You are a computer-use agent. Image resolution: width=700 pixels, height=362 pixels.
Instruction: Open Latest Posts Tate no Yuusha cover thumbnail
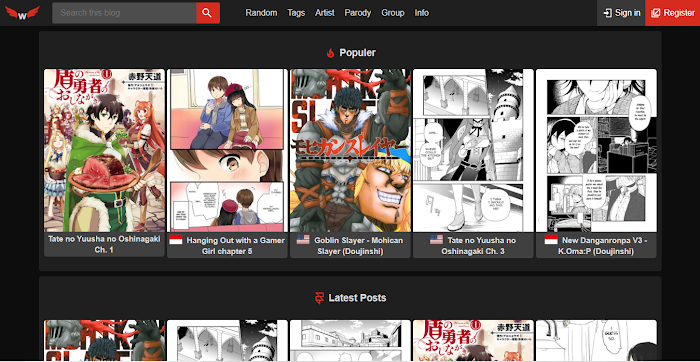click(473, 341)
